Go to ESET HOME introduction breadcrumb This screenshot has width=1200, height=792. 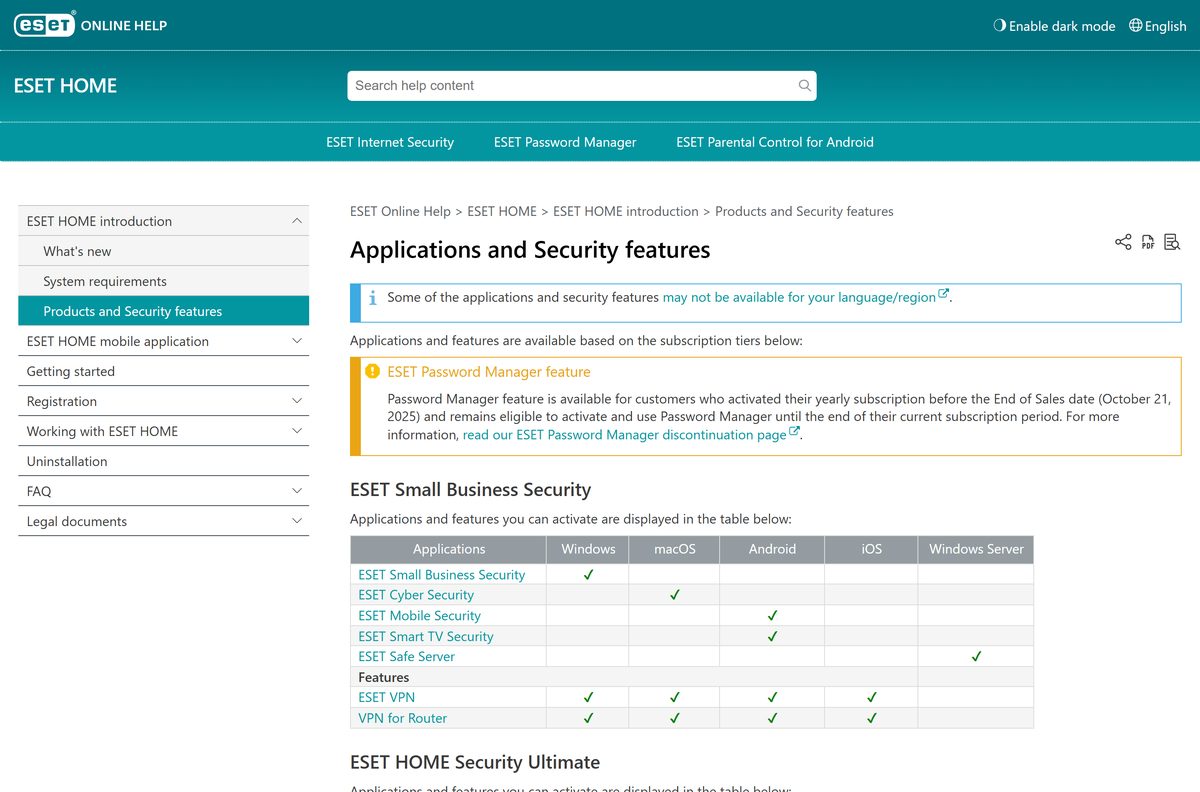[626, 211]
